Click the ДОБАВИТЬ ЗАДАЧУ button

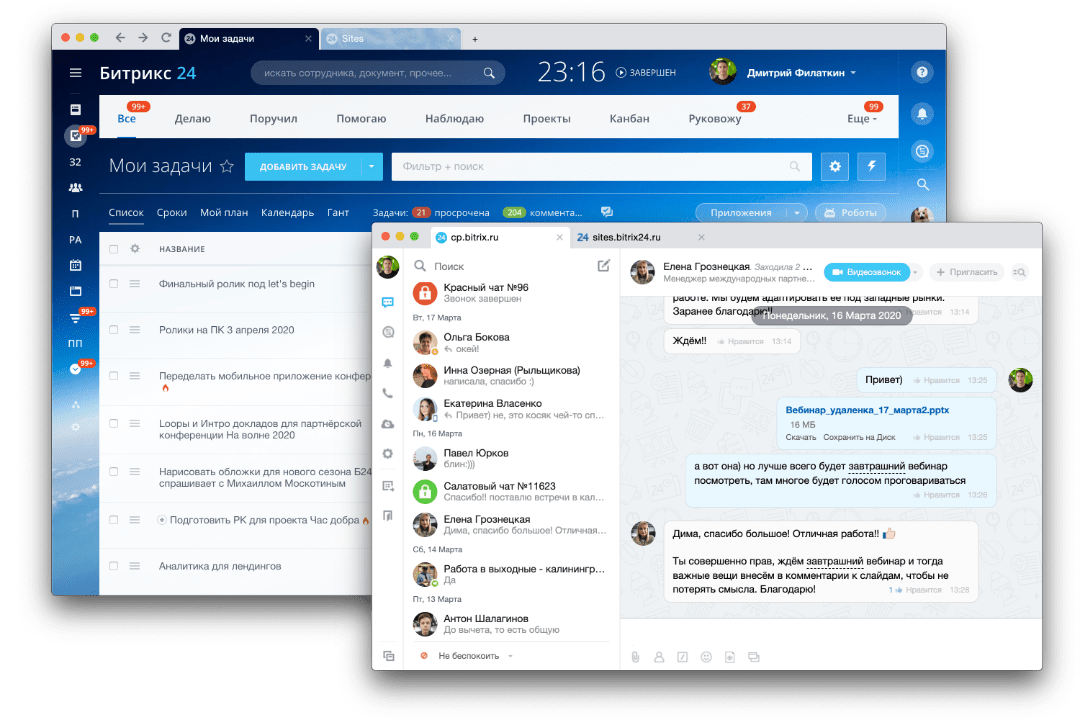(303, 167)
